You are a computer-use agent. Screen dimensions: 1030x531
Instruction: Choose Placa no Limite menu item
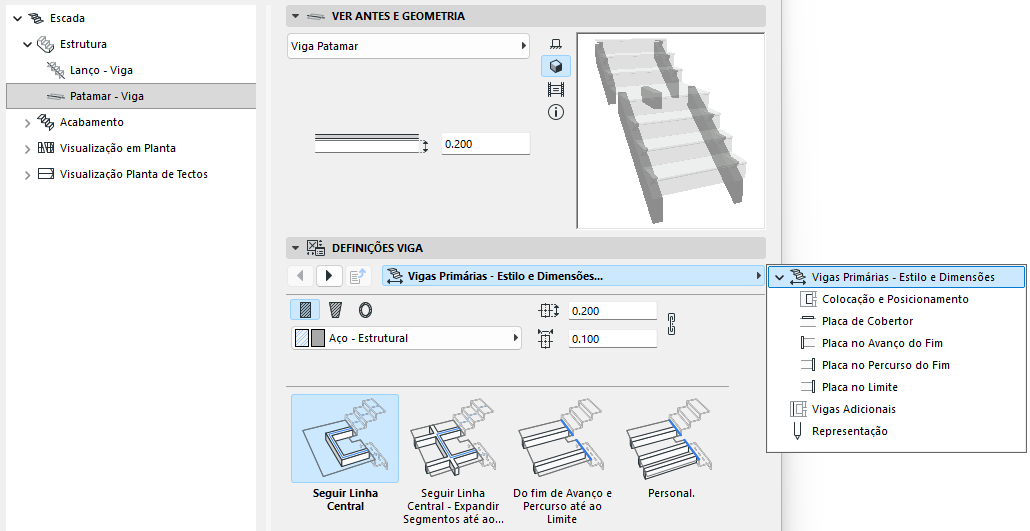860,387
